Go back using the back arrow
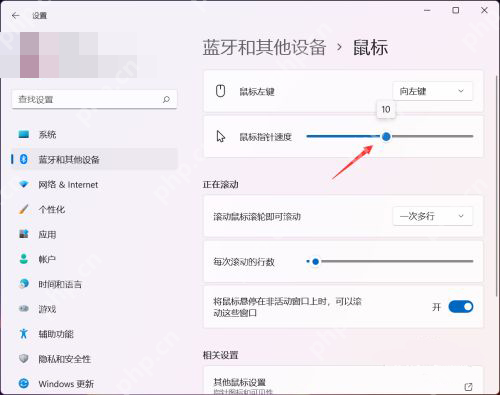This screenshot has height=395, width=500. click(x=16, y=15)
